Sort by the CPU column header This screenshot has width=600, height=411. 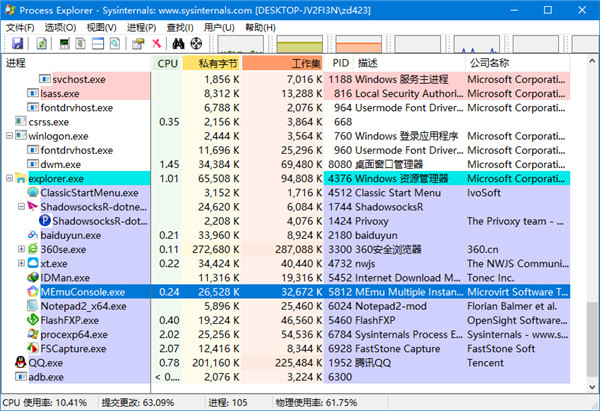(167, 63)
